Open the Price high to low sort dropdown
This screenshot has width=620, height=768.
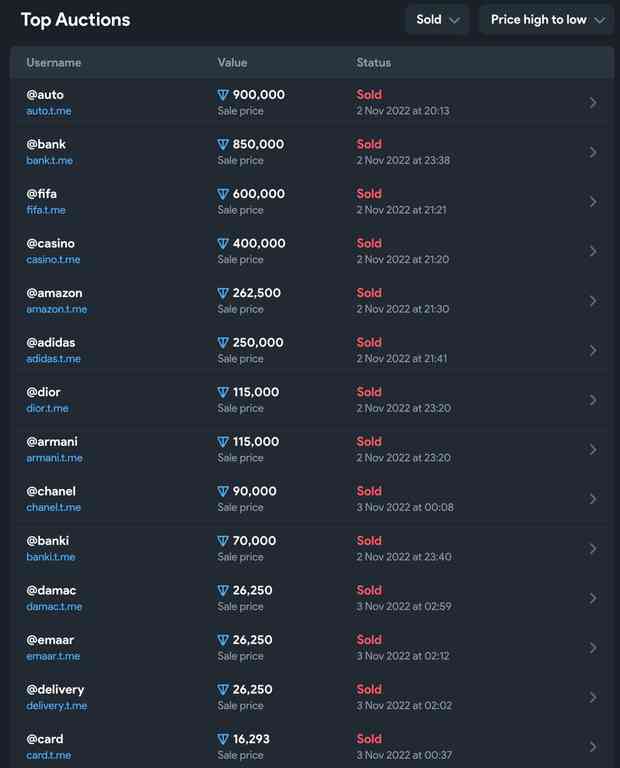[547, 20]
